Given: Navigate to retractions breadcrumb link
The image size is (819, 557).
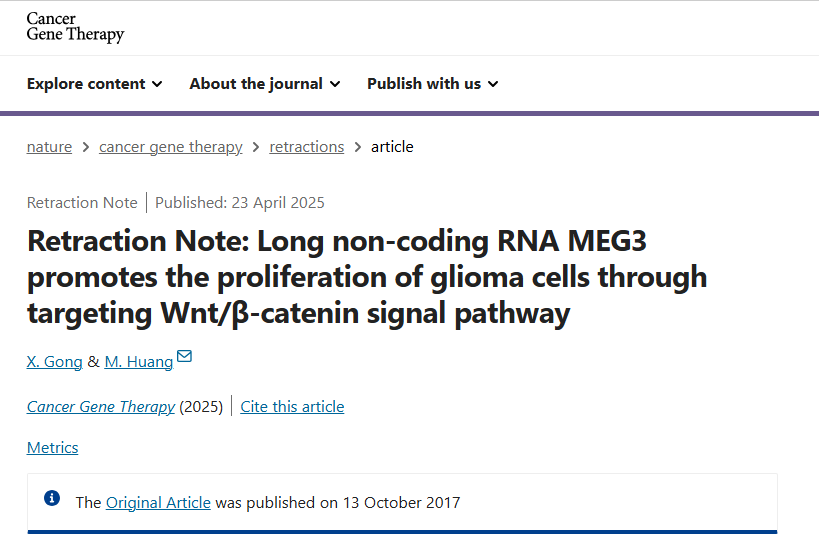Looking at the screenshot, I should pyautogui.click(x=307, y=147).
